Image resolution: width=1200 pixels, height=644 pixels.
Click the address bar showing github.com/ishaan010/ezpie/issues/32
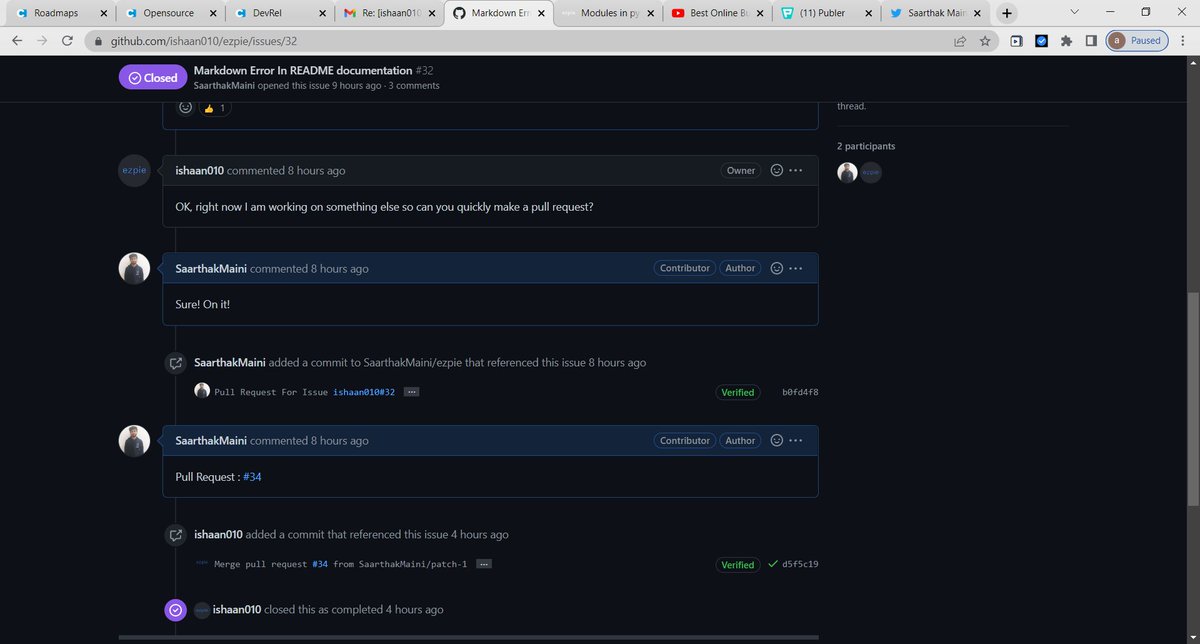[520, 41]
